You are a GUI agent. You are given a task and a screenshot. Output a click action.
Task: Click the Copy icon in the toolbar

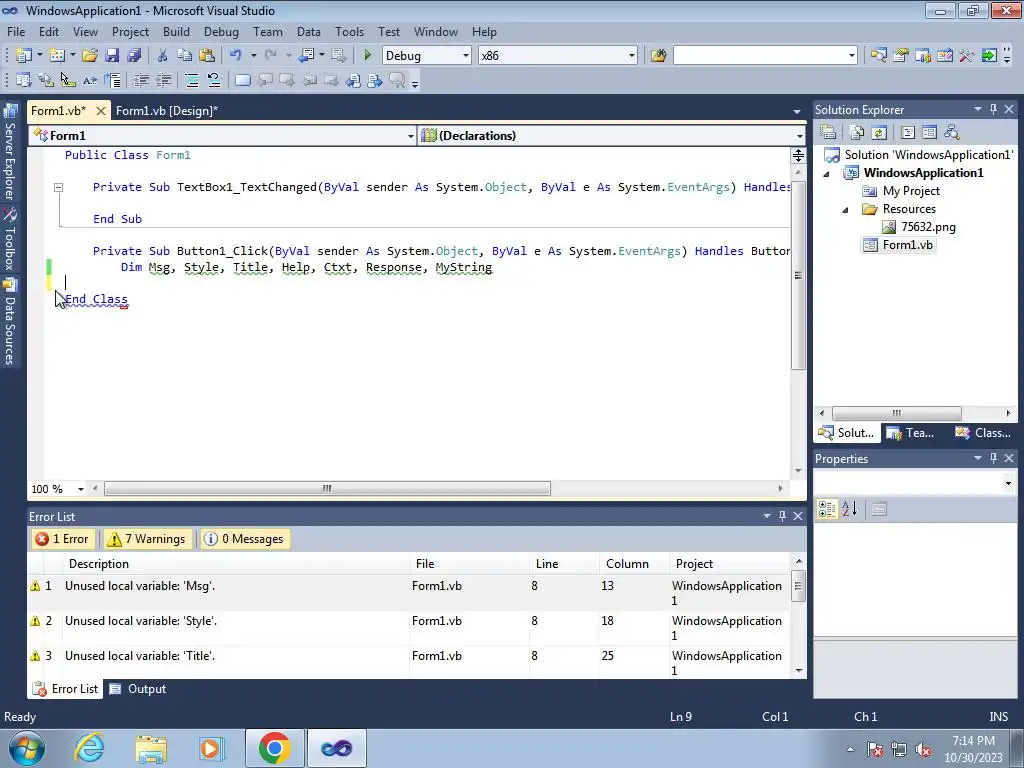point(185,56)
